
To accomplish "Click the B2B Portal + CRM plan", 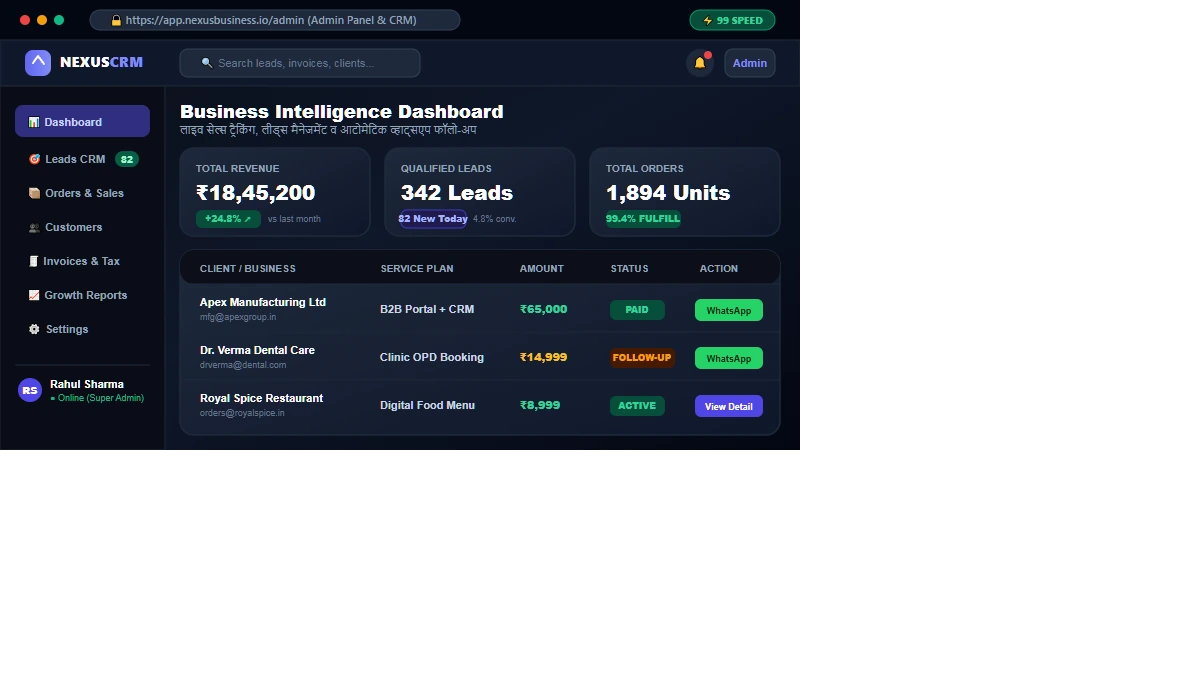I will coord(427,309).
